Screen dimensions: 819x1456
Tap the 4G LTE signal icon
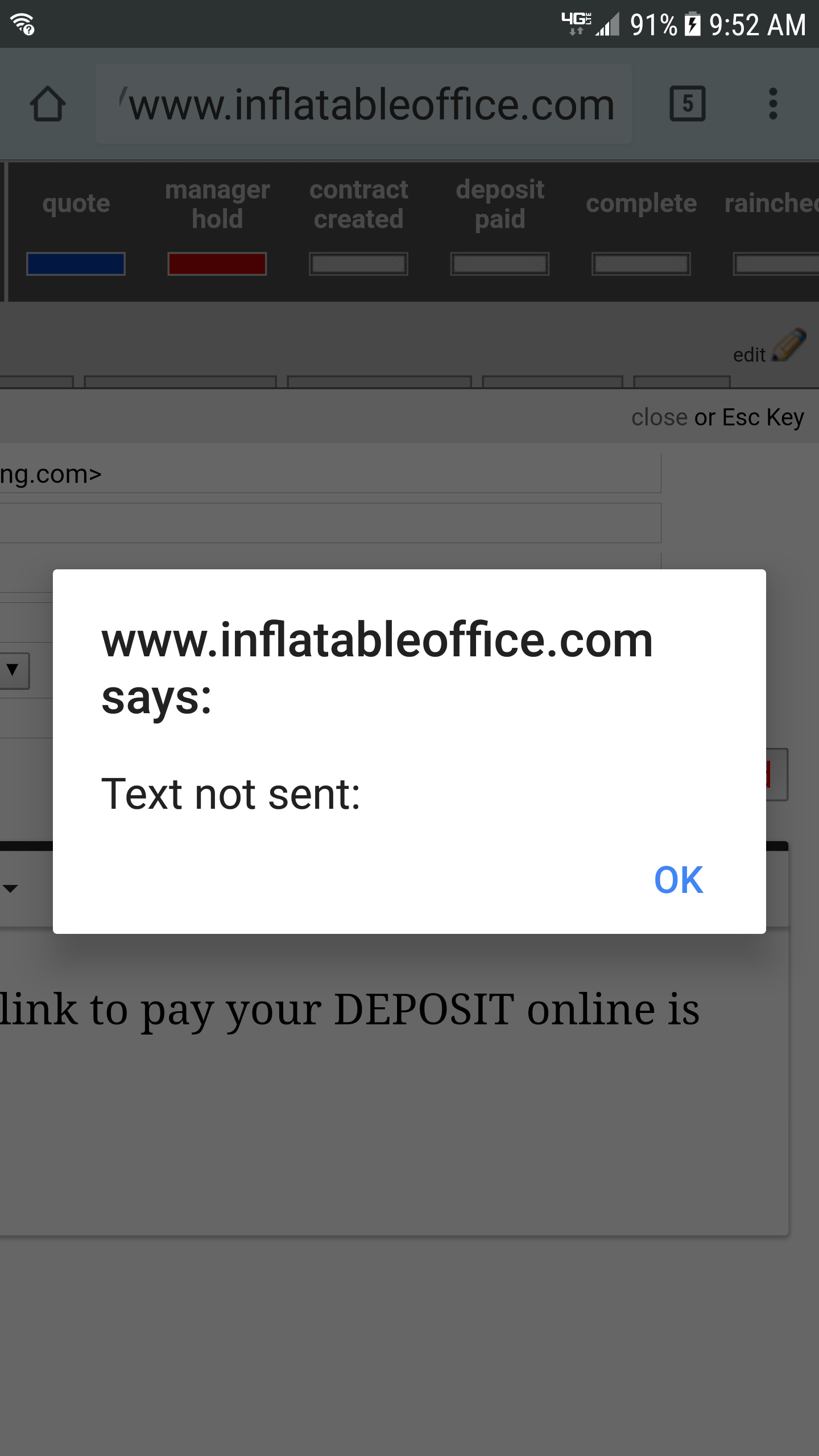576,23
